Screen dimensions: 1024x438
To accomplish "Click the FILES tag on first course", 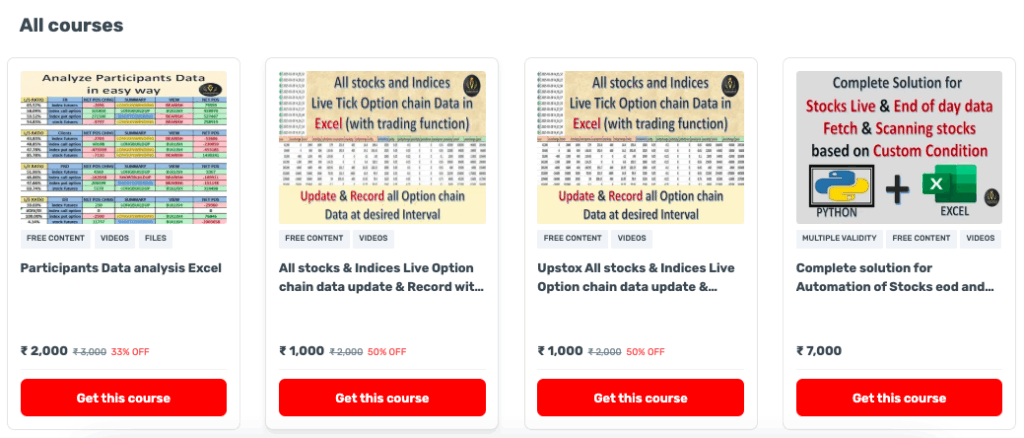I will [x=155, y=239].
